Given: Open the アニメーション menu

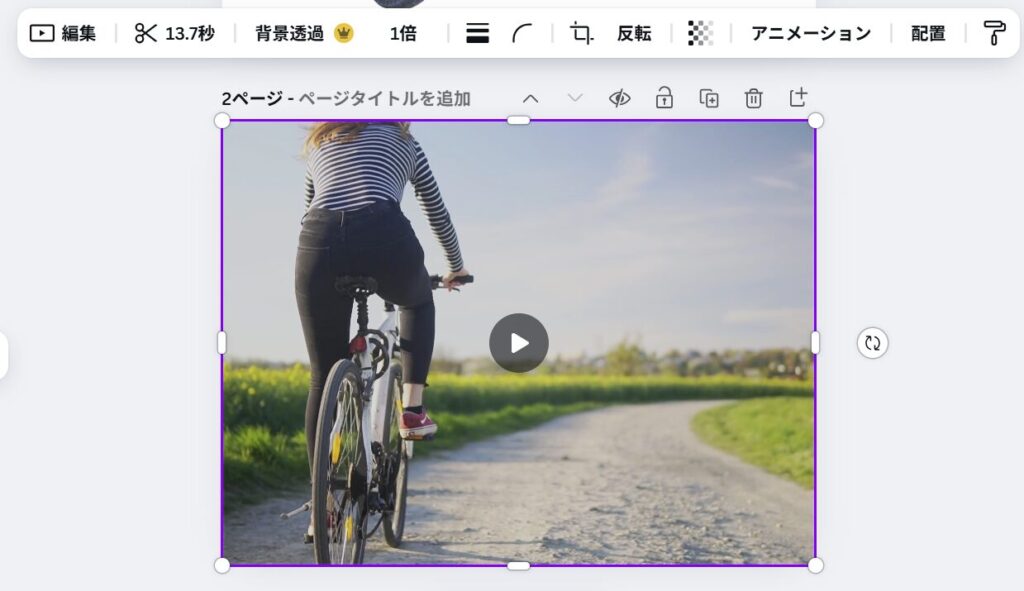Looking at the screenshot, I should pyautogui.click(x=811, y=33).
